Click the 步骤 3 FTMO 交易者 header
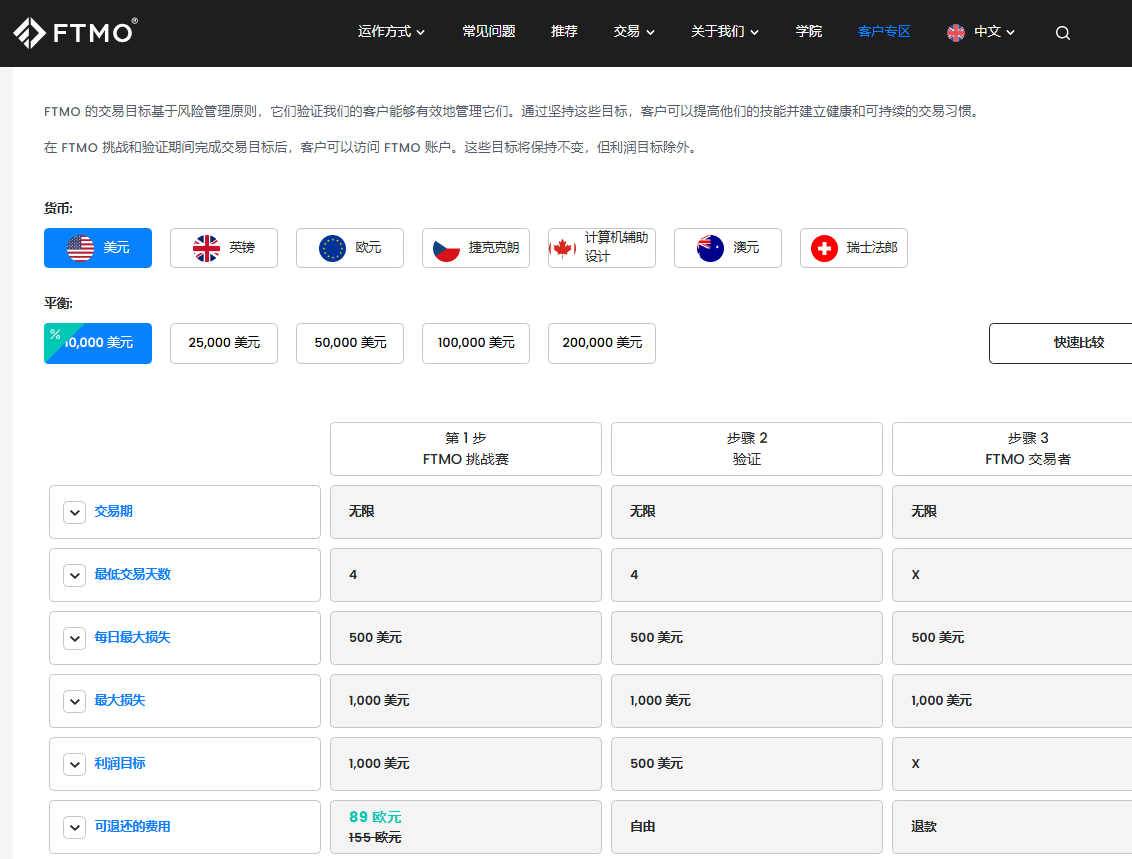Image resolution: width=1132 pixels, height=859 pixels. point(1012,449)
